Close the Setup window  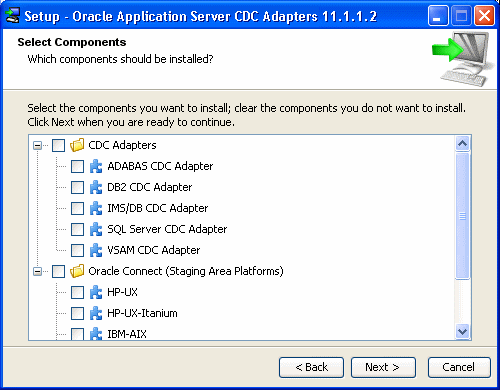pos(484,16)
